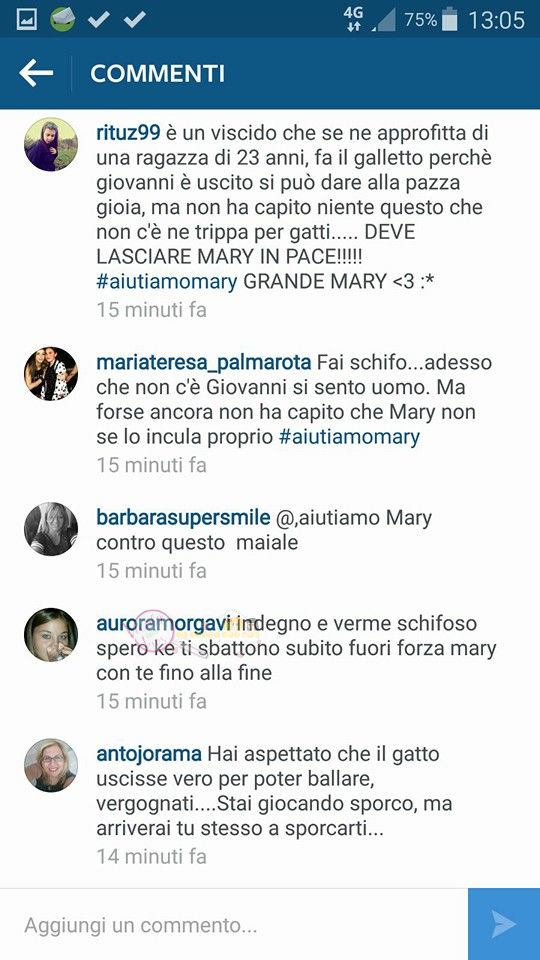Open #aiutiamomary hashtag in rituz99 comment
Image resolution: width=540 pixels, height=960 pixels.
coord(167,282)
